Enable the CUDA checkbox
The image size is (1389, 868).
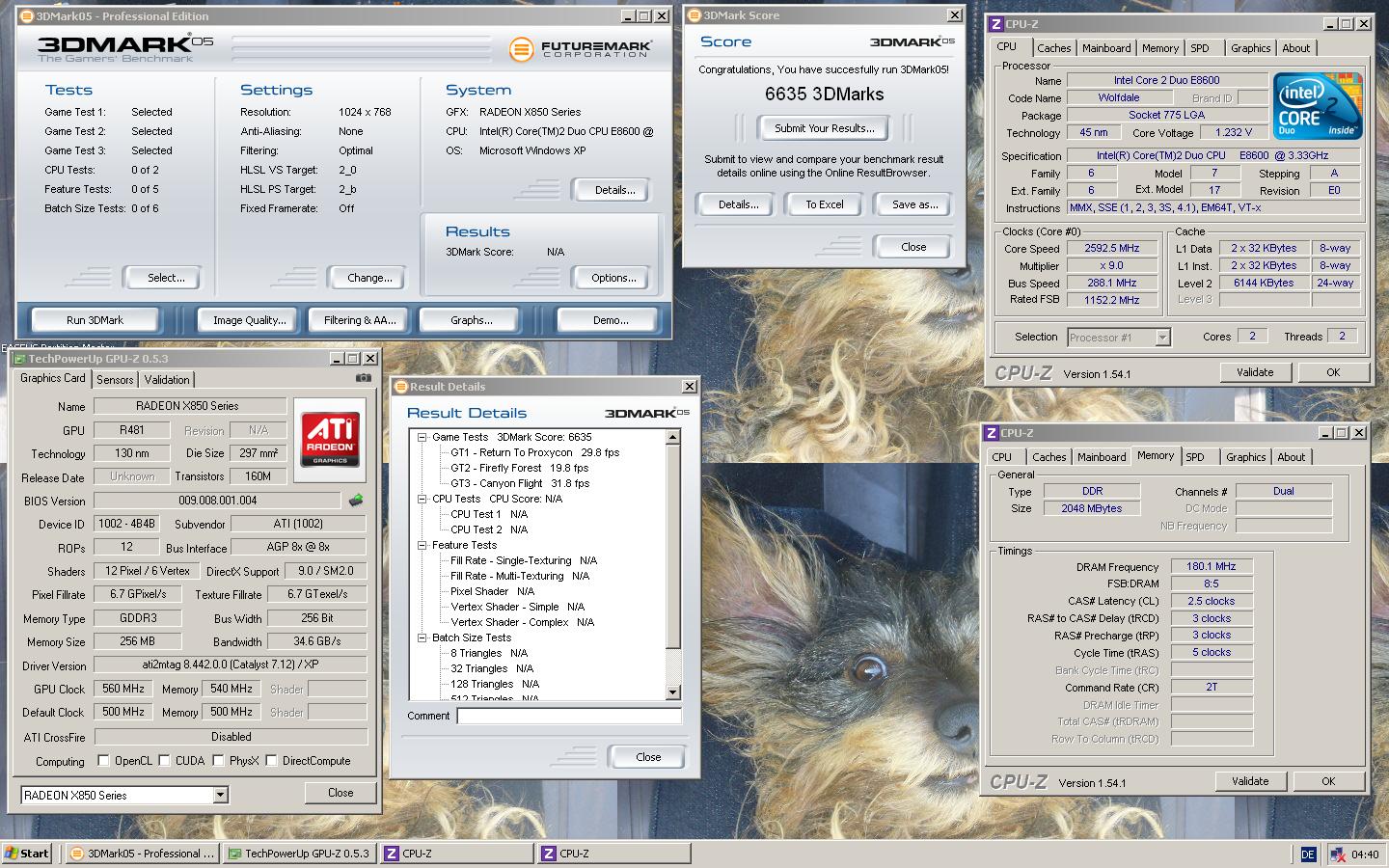pos(164,760)
